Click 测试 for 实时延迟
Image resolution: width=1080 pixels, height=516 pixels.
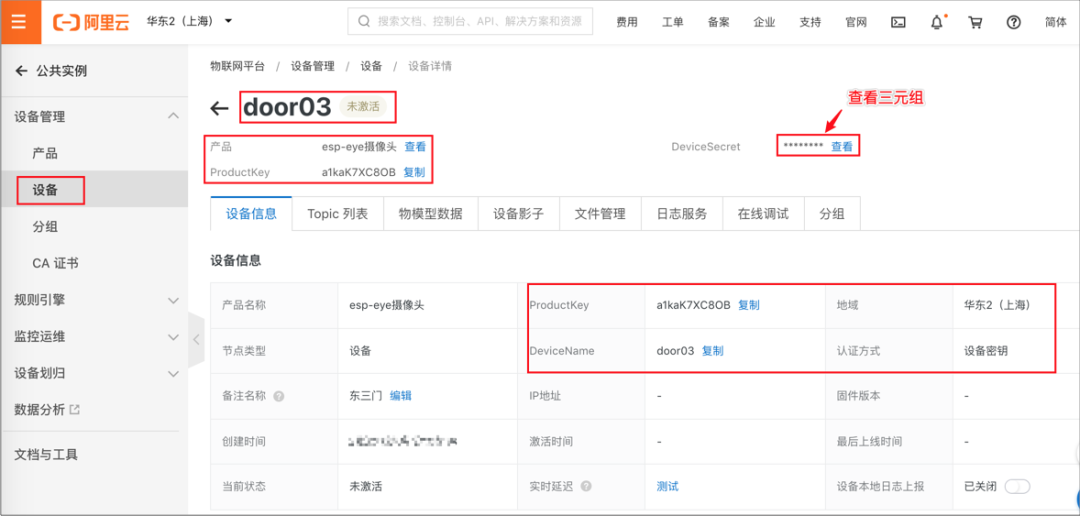(667, 486)
